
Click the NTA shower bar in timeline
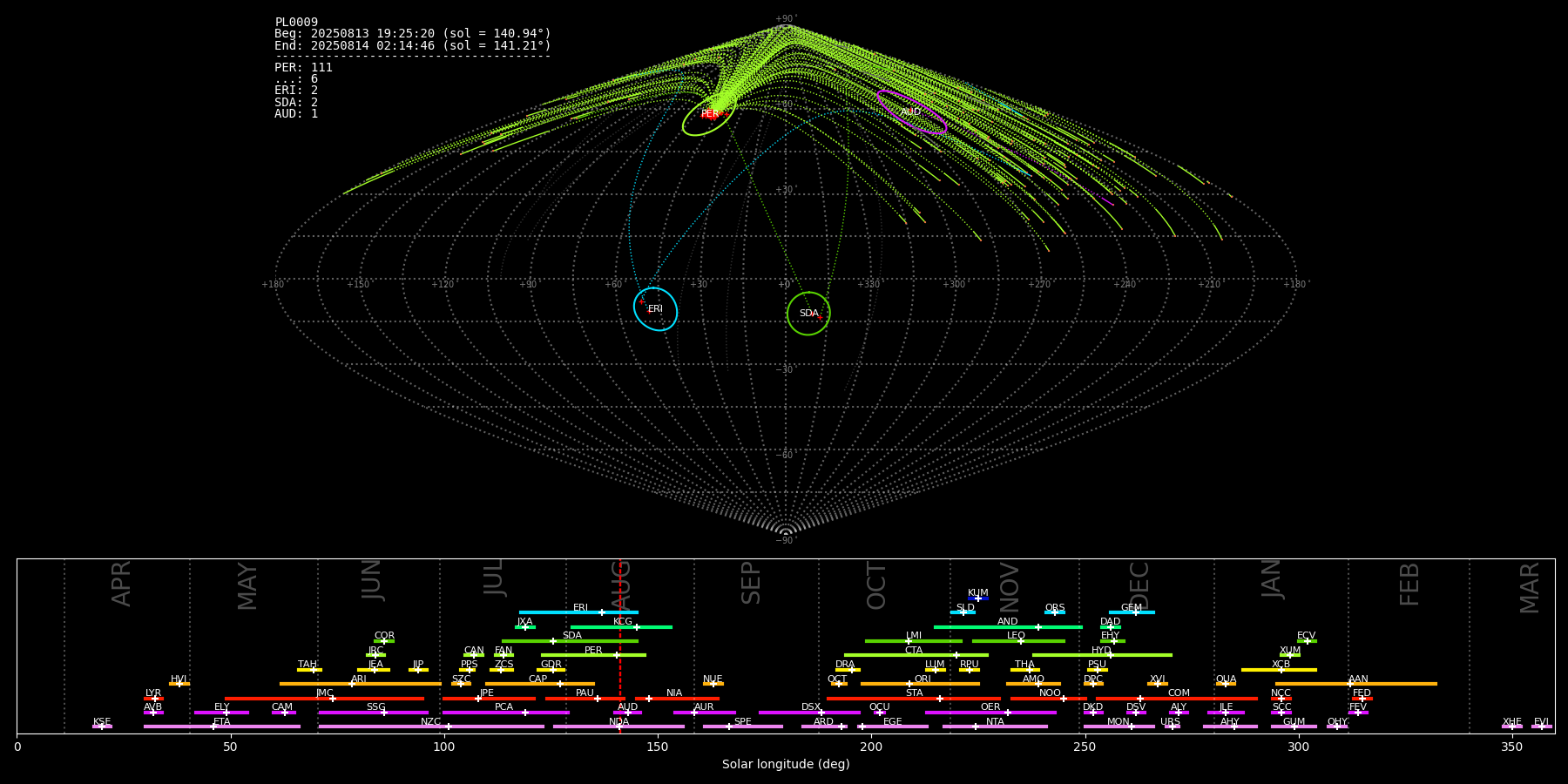(x=995, y=727)
